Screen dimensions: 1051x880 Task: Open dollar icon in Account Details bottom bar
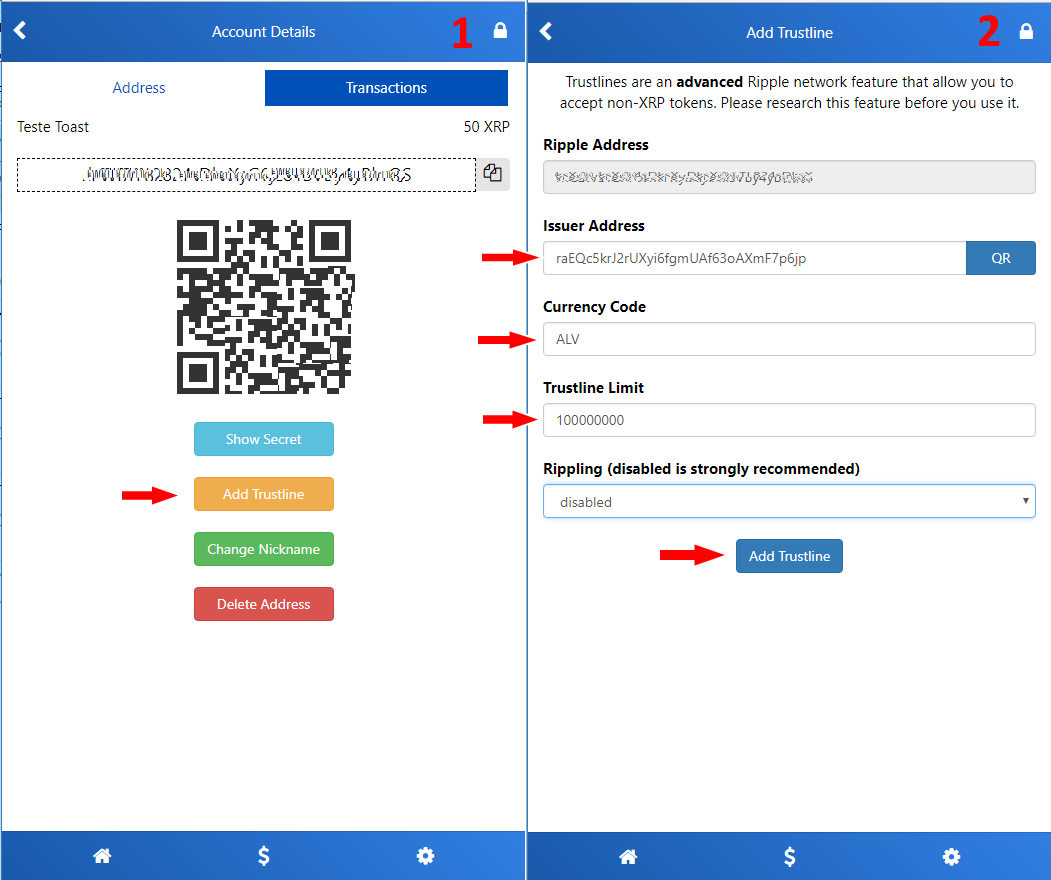264,856
